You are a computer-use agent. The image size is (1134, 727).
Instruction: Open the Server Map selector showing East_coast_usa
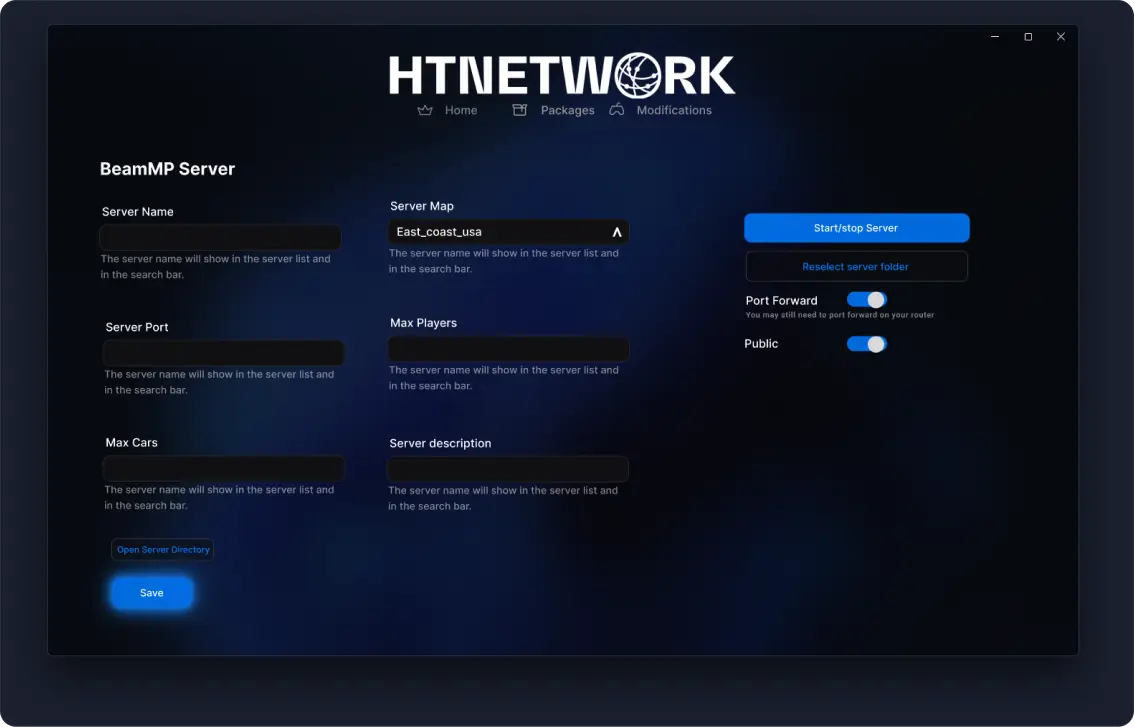pos(508,231)
